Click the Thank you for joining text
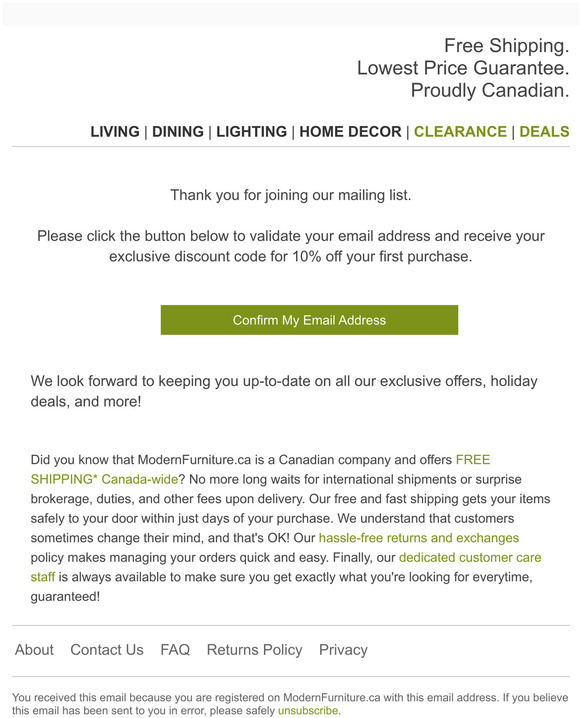This screenshot has width=580, height=718. coord(291,196)
